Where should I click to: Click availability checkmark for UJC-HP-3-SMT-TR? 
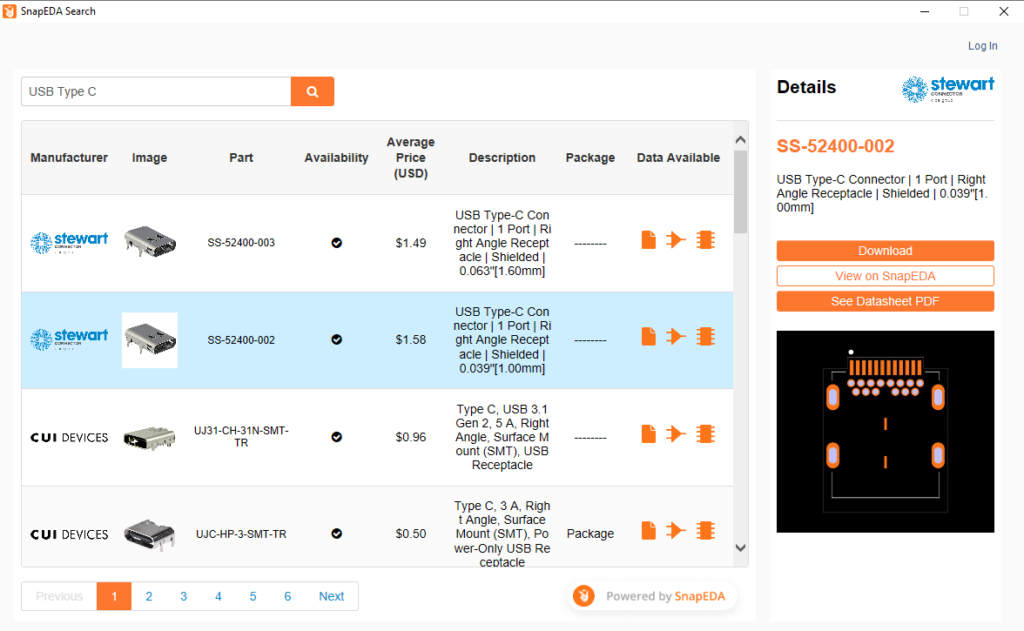[336, 534]
